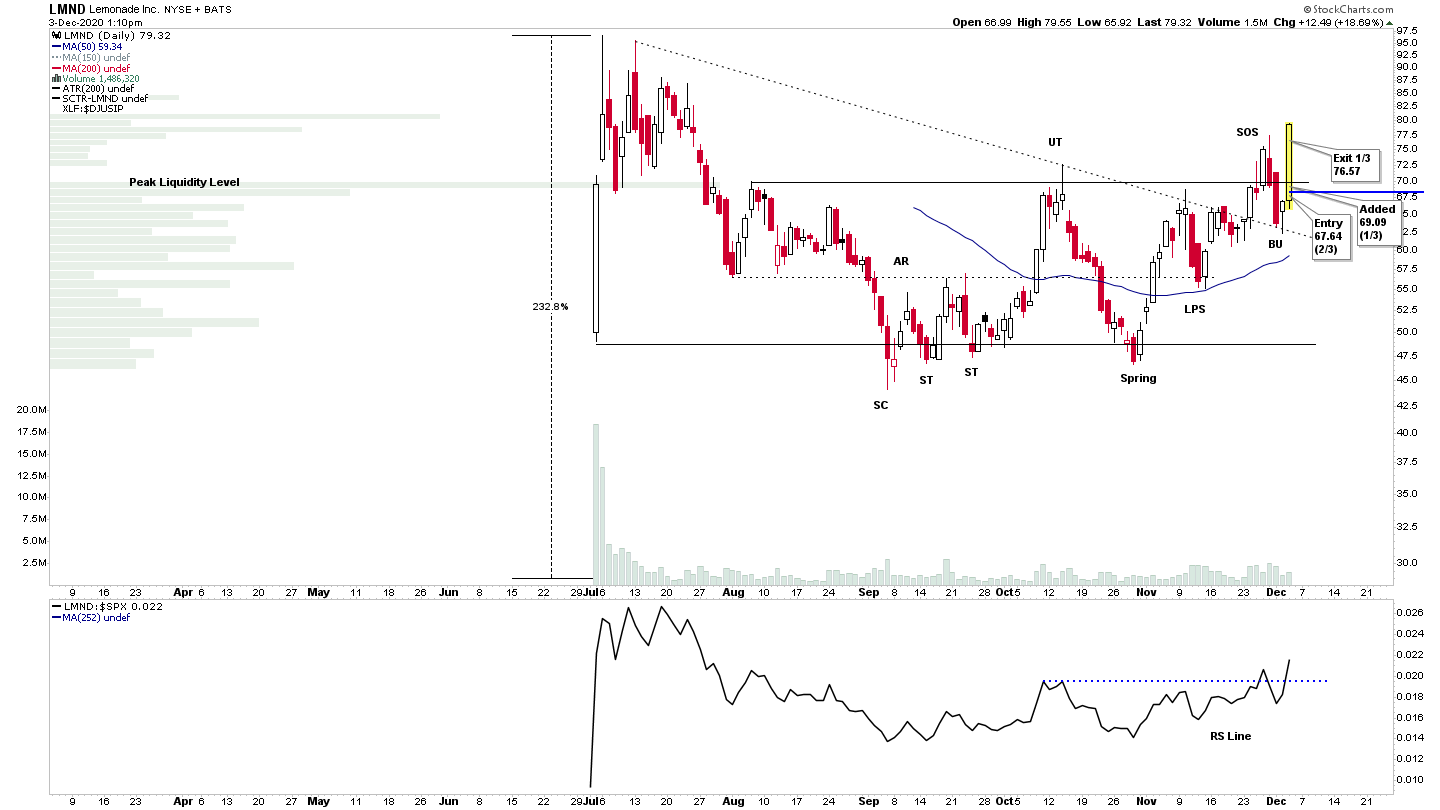
Task: Select "Apr" on the RS panel date axis
Action: [181, 801]
